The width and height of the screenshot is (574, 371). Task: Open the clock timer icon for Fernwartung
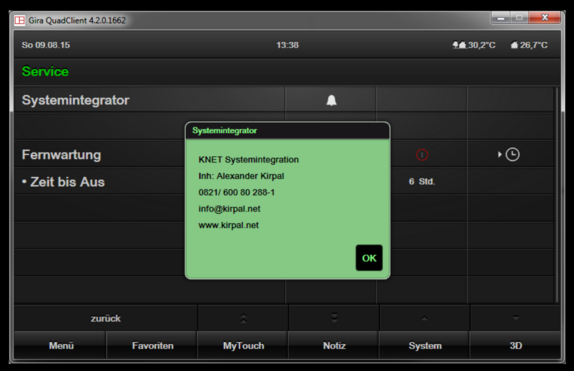coord(512,154)
